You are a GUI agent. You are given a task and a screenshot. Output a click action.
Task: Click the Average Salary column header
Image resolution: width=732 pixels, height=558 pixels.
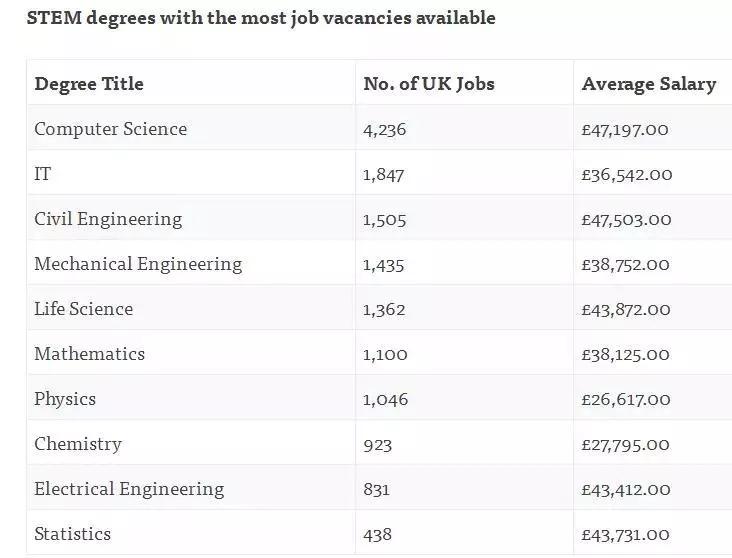pyautogui.click(x=648, y=84)
